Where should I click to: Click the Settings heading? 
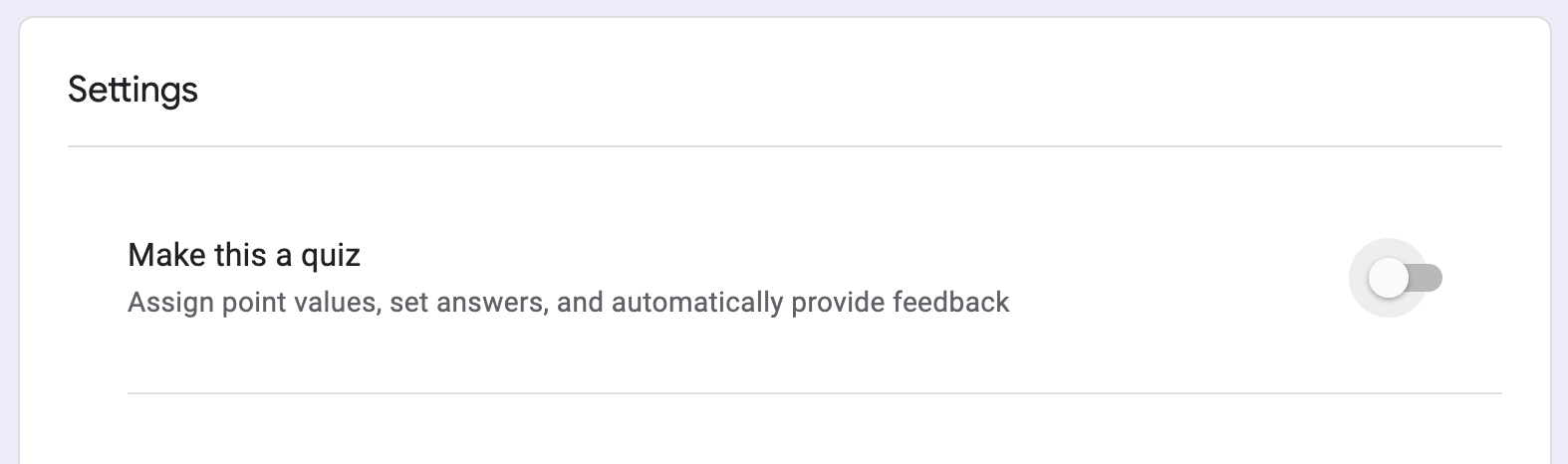click(132, 90)
